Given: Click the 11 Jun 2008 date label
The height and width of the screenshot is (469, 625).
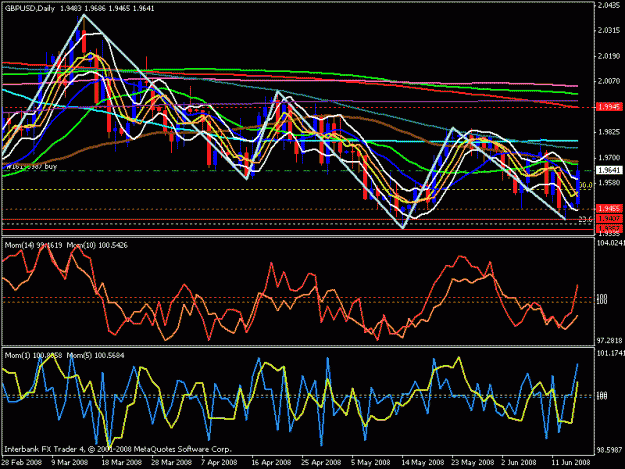Looking at the screenshot, I should 570,463.
